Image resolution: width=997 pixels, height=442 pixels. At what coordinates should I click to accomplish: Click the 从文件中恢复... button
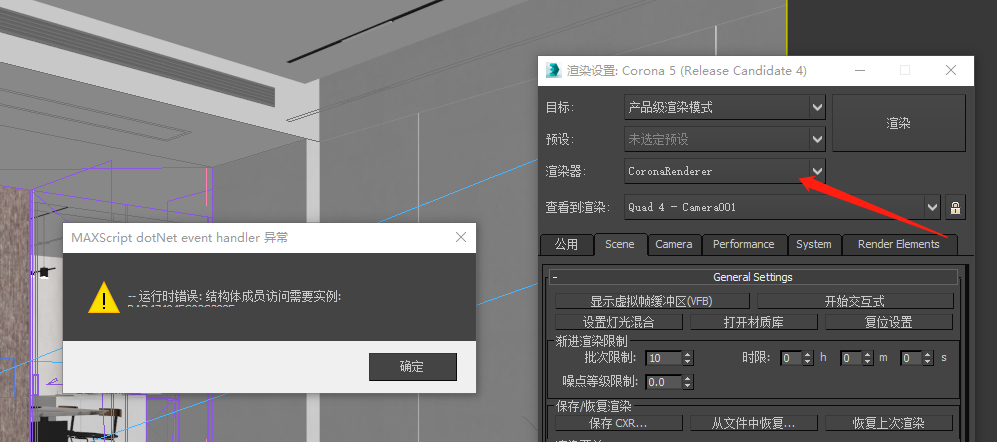(x=753, y=423)
